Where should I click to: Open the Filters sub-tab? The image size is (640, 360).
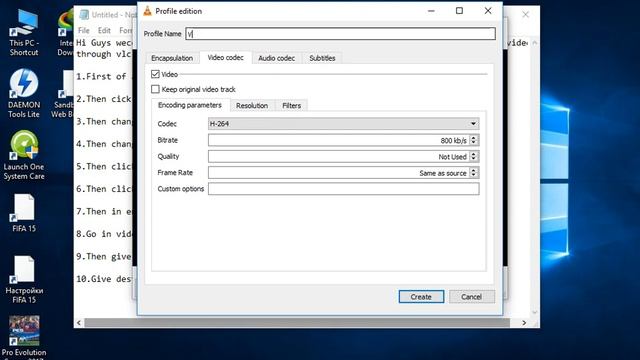[291, 105]
